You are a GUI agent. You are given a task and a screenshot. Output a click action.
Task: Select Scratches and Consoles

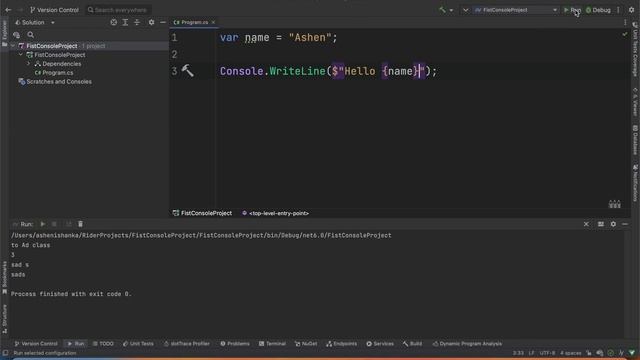[55, 82]
